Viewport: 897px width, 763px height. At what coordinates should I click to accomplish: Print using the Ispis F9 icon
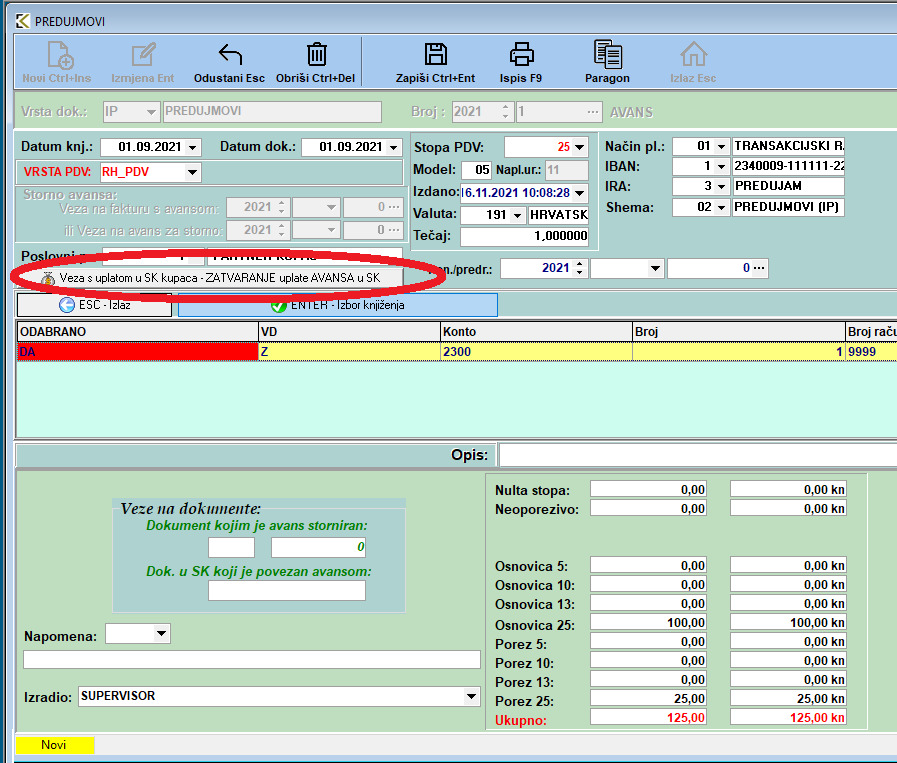[x=522, y=55]
